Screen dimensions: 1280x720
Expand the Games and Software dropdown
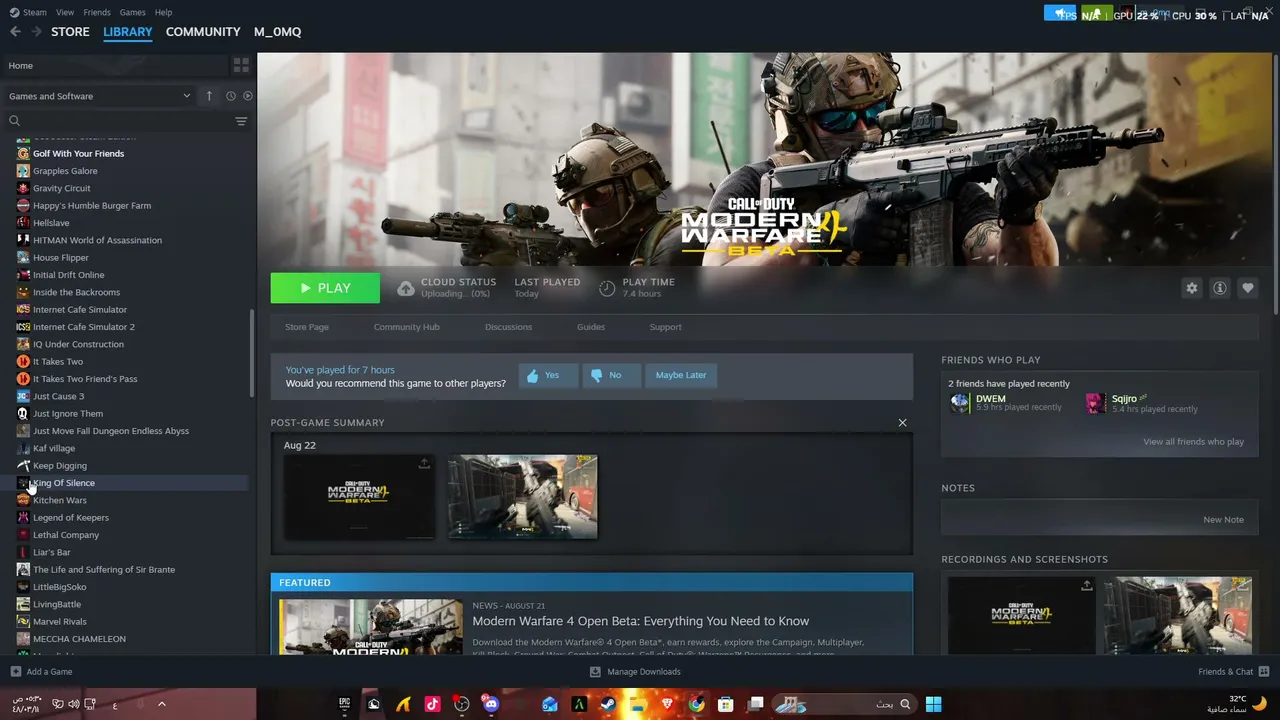pos(99,96)
